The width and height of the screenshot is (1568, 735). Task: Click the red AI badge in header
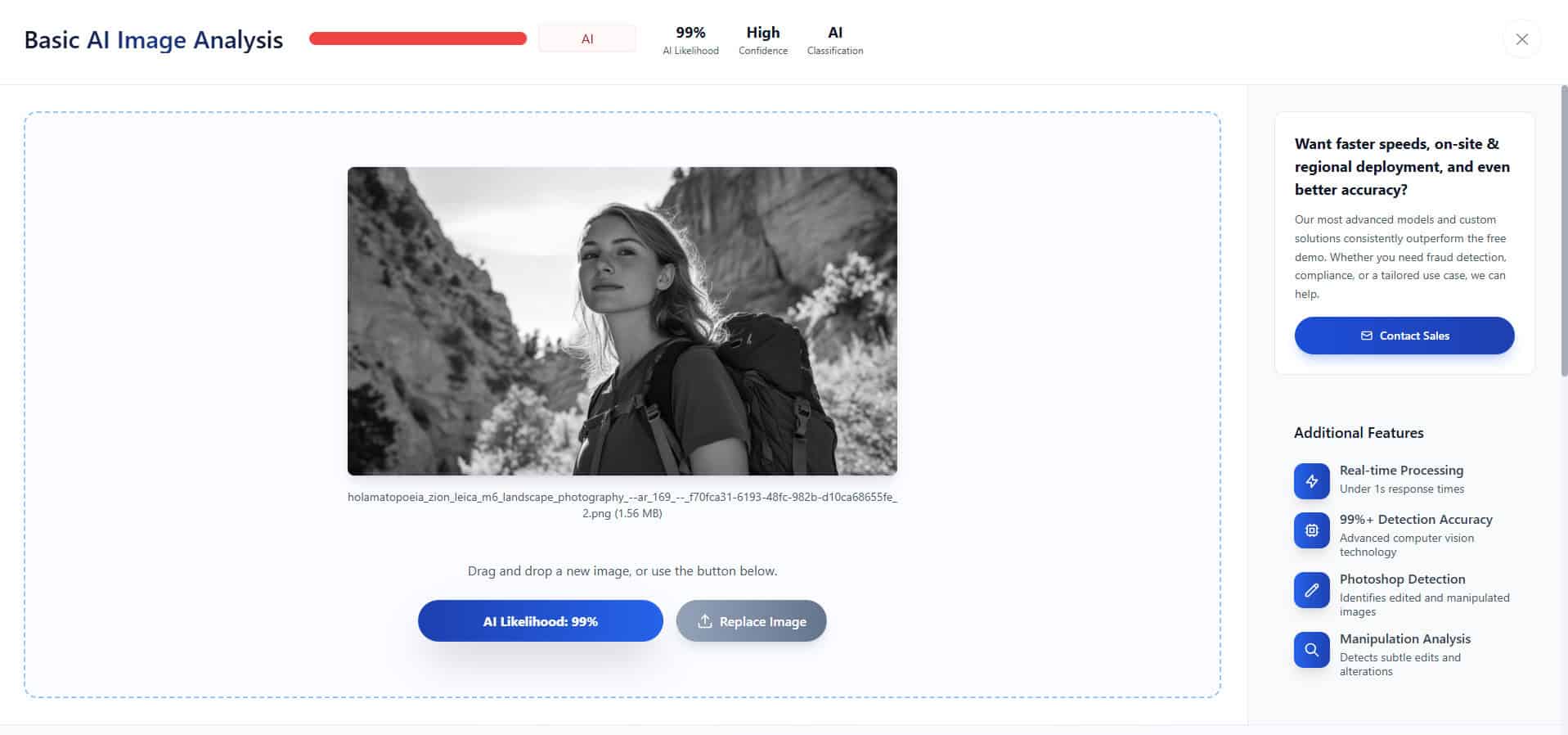click(x=586, y=38)
